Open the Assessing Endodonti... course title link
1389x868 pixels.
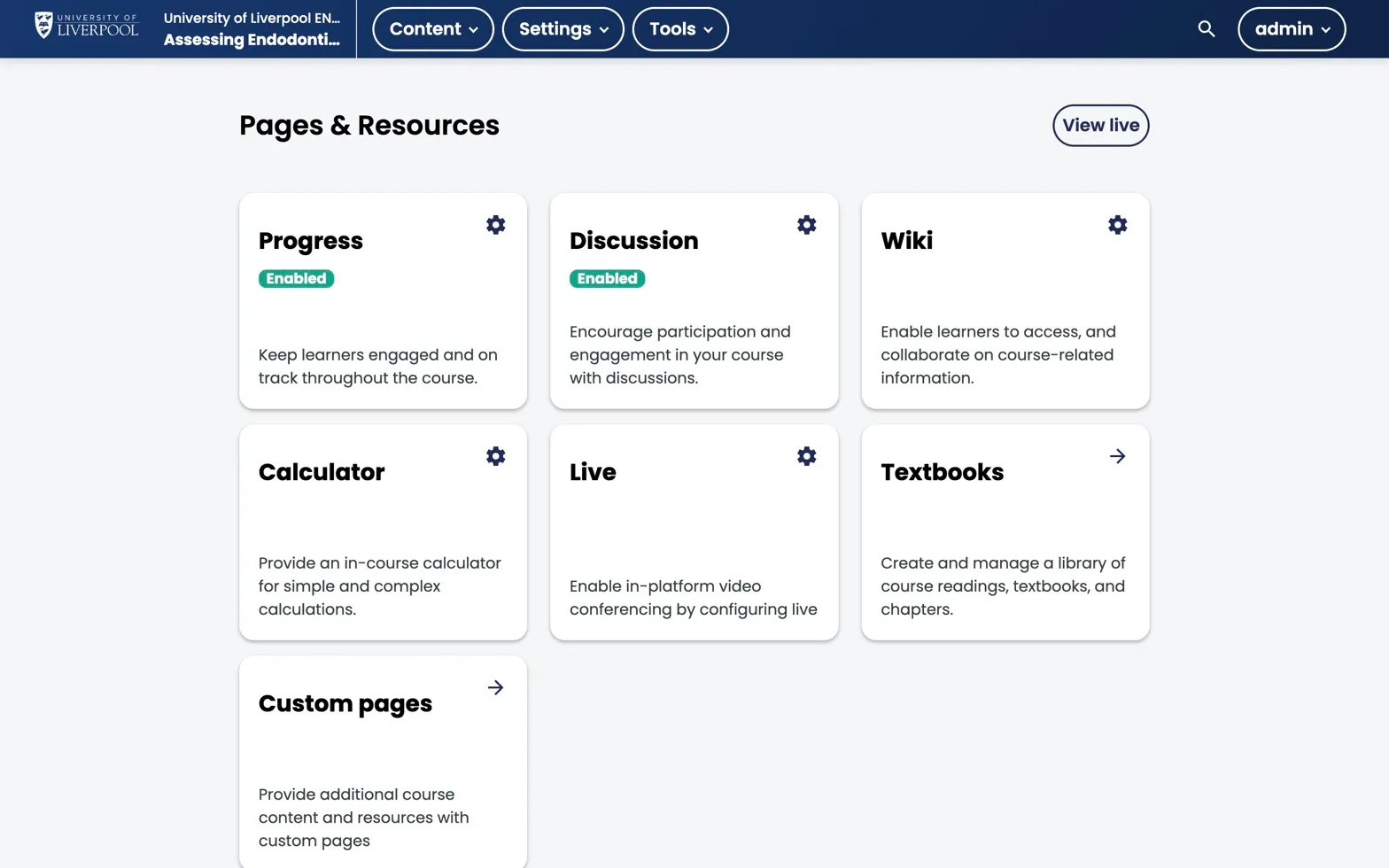[x=252, y=40]
